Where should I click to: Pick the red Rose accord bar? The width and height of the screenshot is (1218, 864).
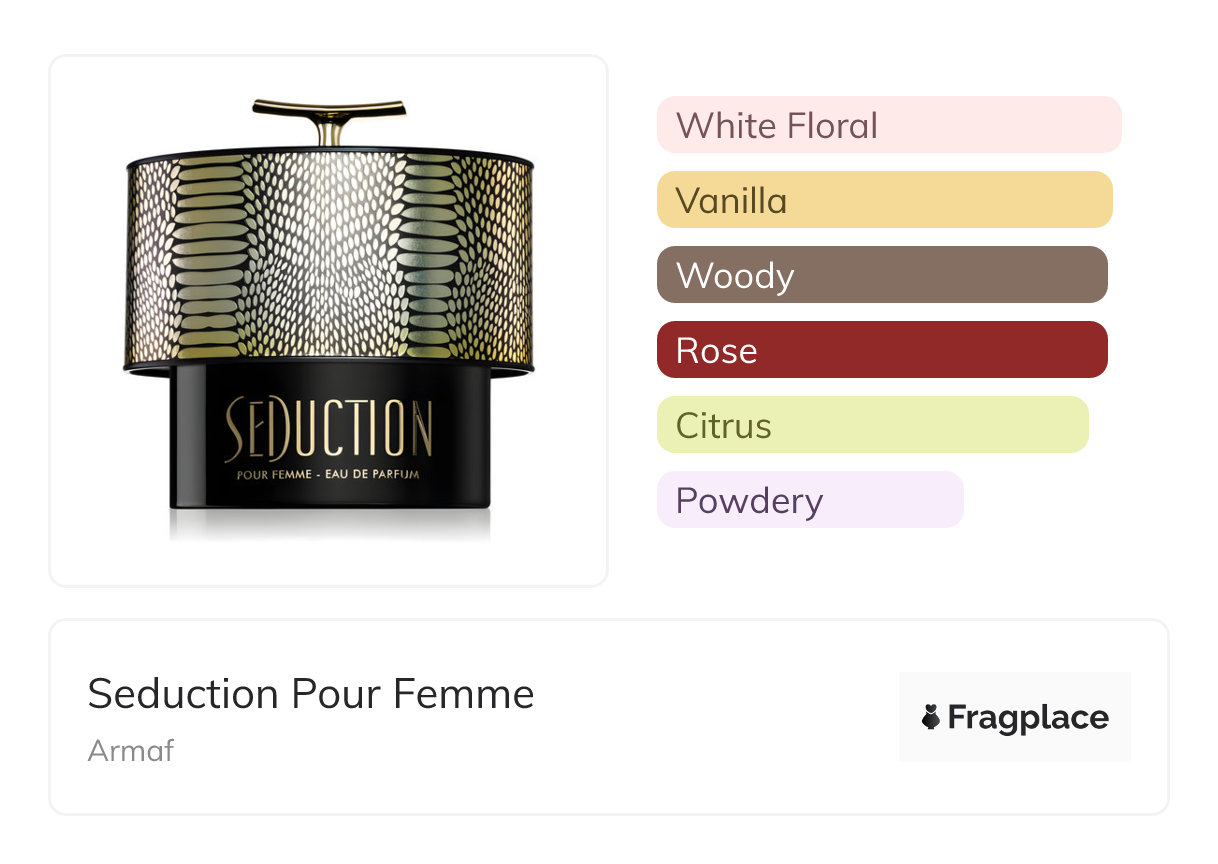[881, 350]
